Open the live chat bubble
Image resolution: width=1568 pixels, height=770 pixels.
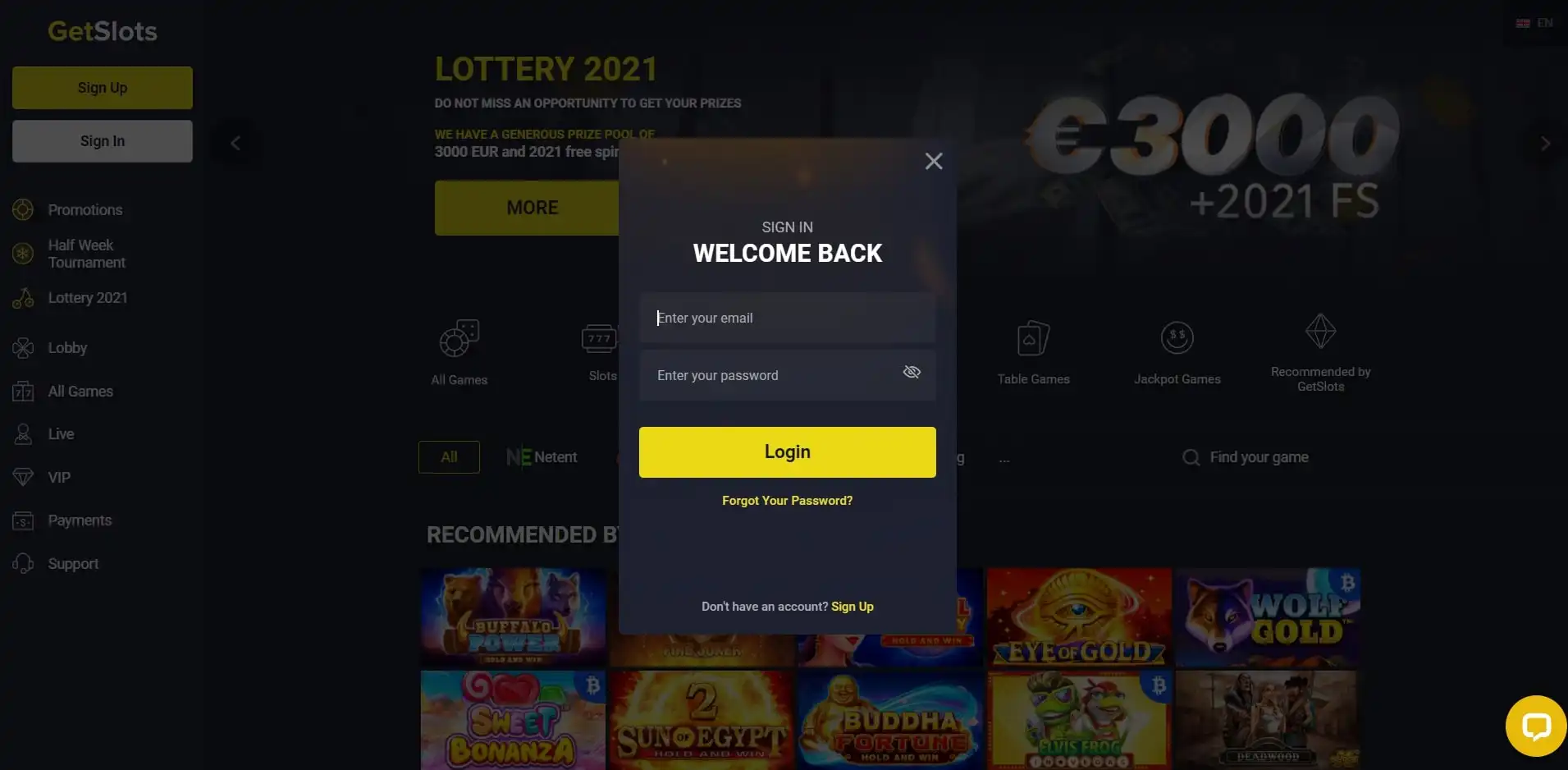coord(1536,726)
